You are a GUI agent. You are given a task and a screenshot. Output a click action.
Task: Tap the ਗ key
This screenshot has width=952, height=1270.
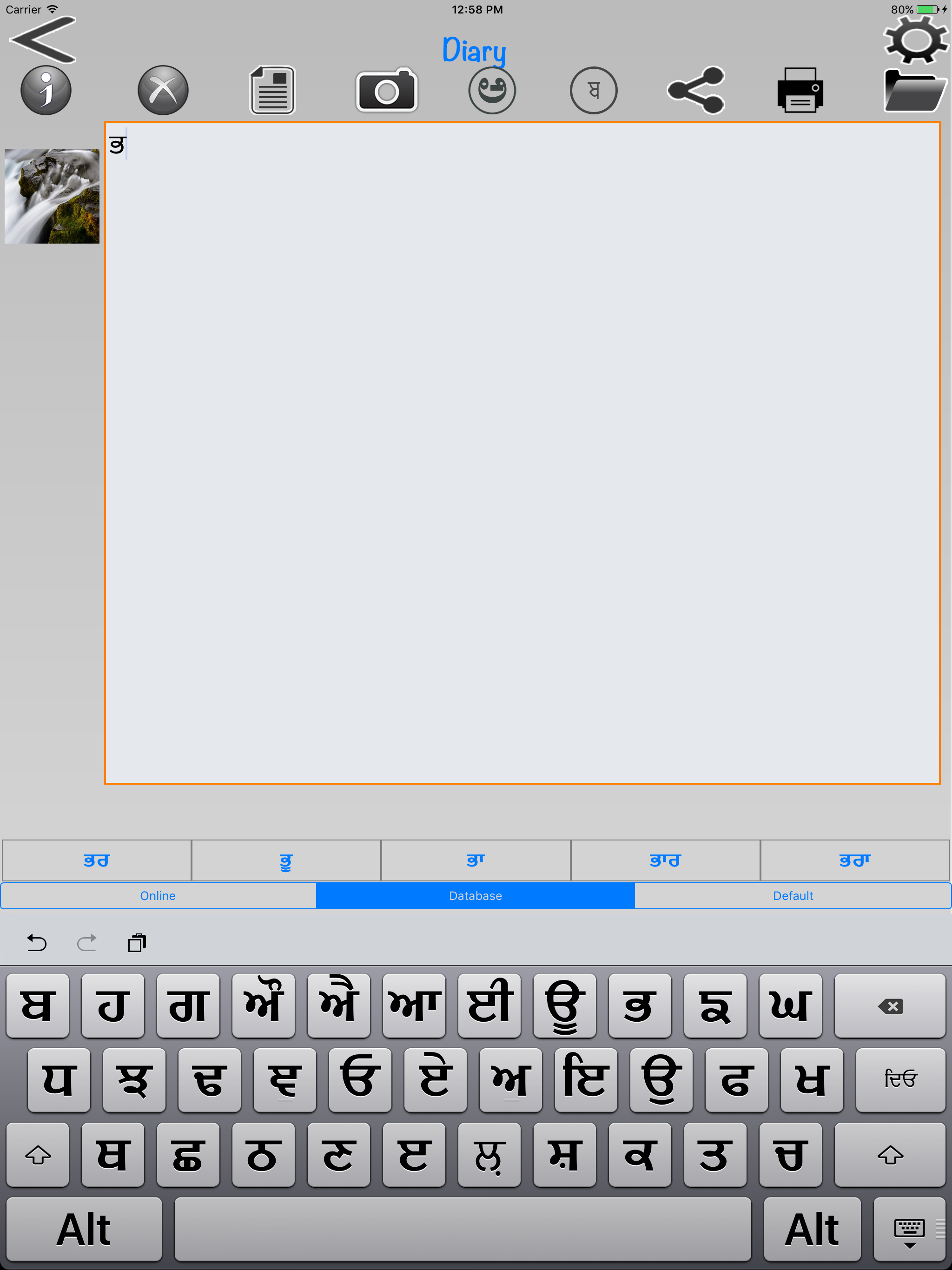[x=188, y=1006]
